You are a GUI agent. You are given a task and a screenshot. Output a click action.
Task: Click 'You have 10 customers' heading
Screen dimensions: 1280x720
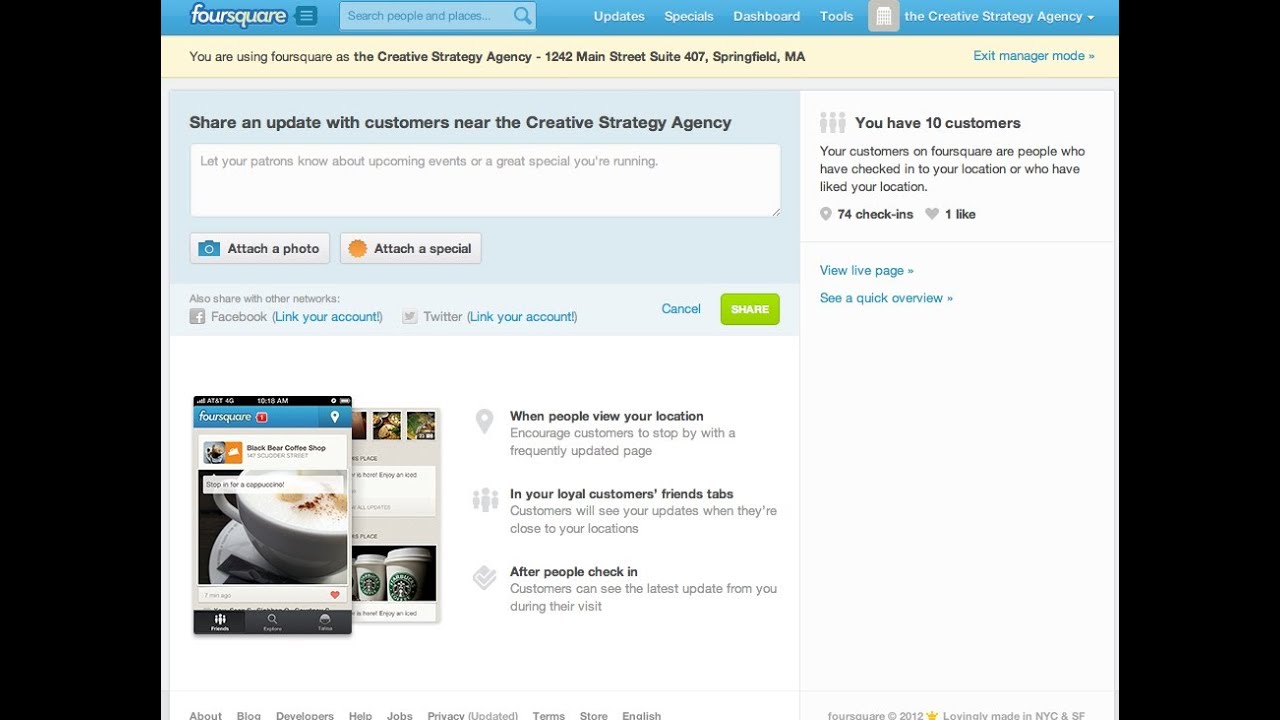pos(938,123)
